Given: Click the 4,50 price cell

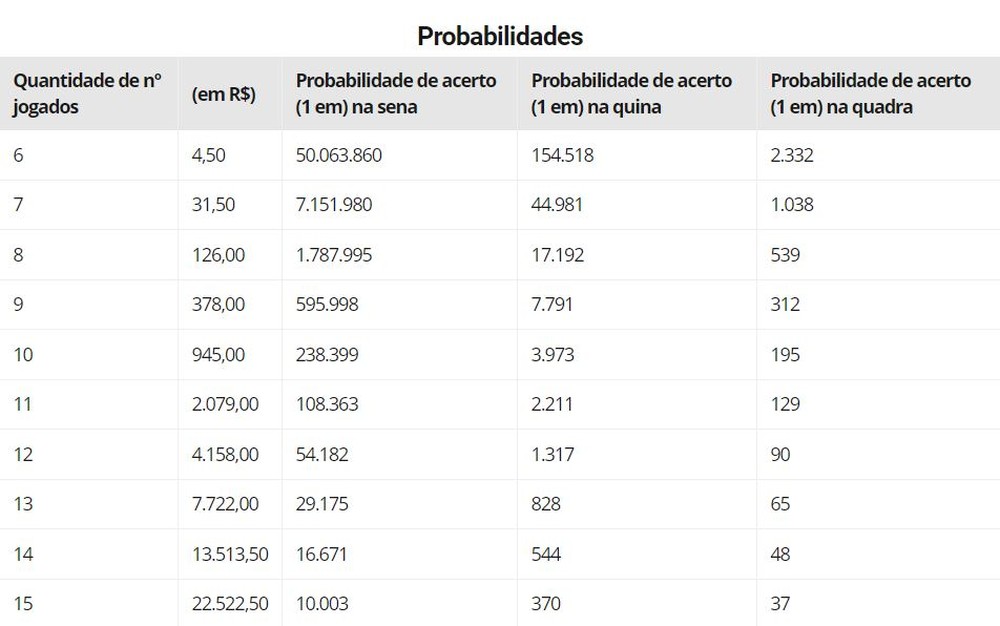Looking at the screenshot, I should coord(210,156).
